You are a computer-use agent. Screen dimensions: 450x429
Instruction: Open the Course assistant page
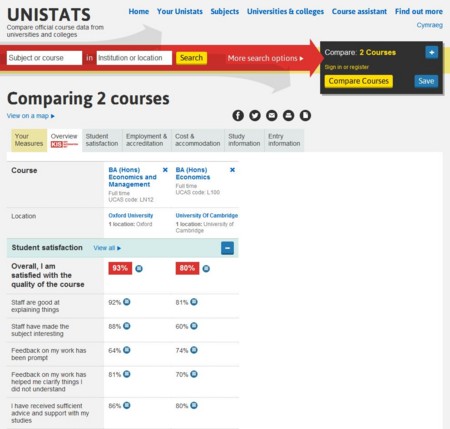tap(359, 11)
